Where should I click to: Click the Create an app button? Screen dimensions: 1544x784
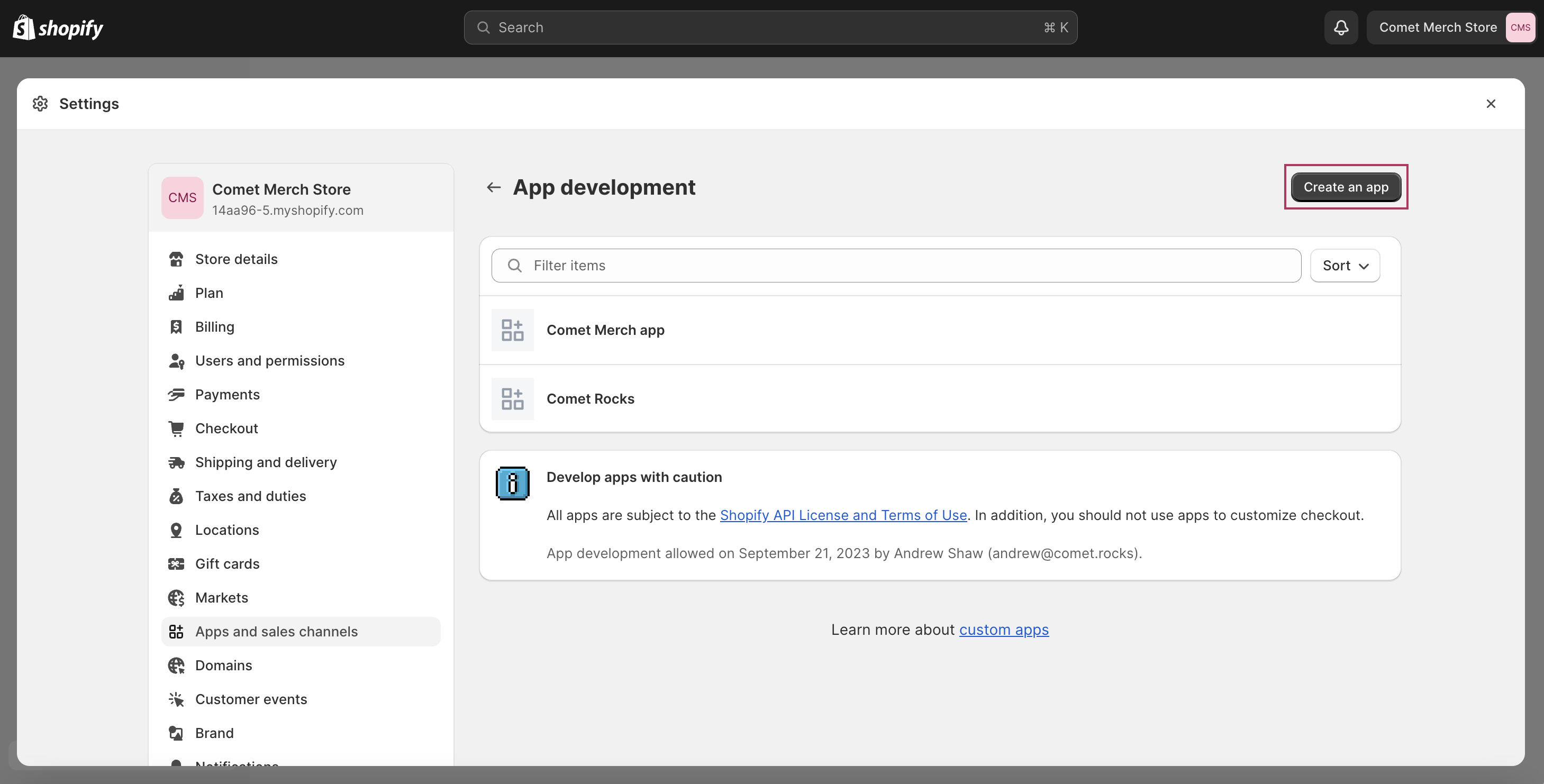1346,187
